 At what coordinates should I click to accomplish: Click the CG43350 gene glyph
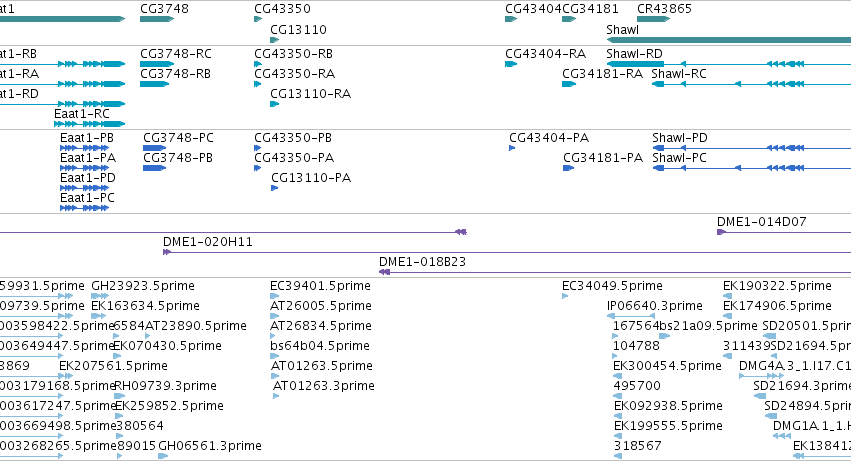click(x=258, y=19)
